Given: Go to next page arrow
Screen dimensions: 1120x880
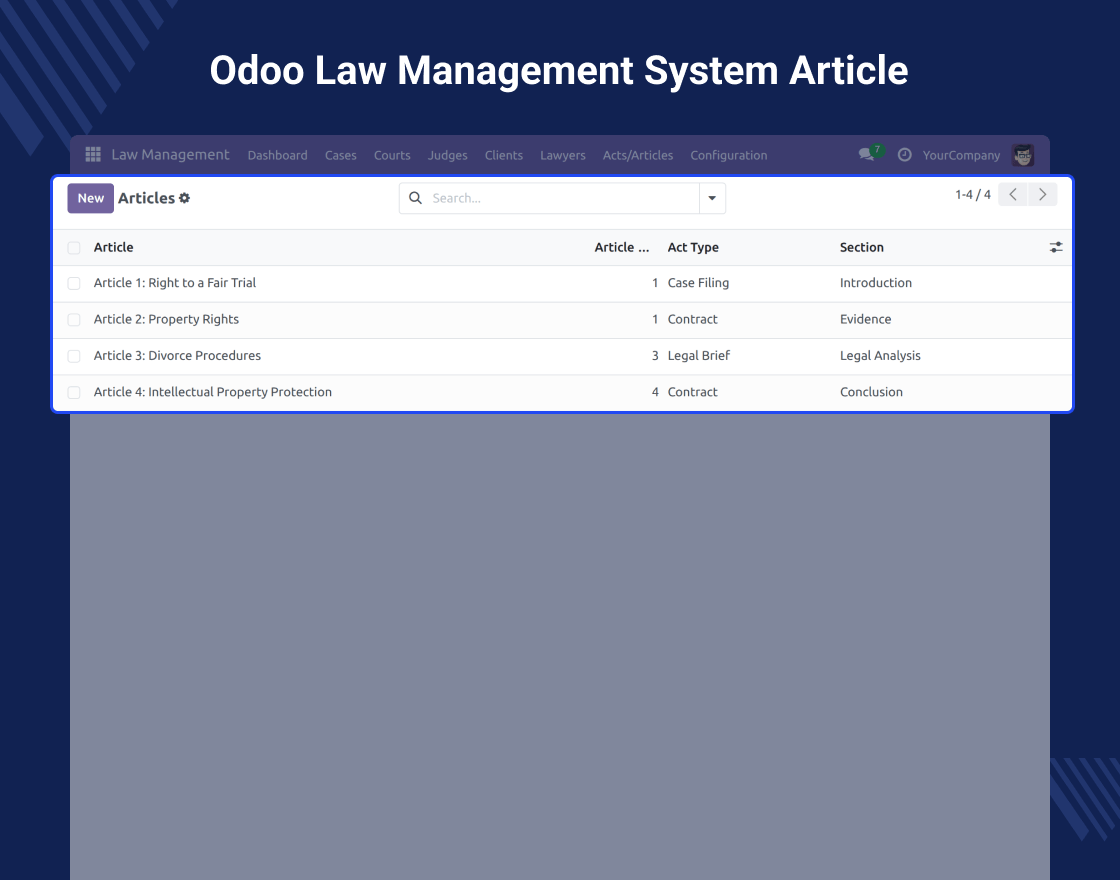Looking at the screenshot, I should pyautogui.click(x=1043, y=194).
